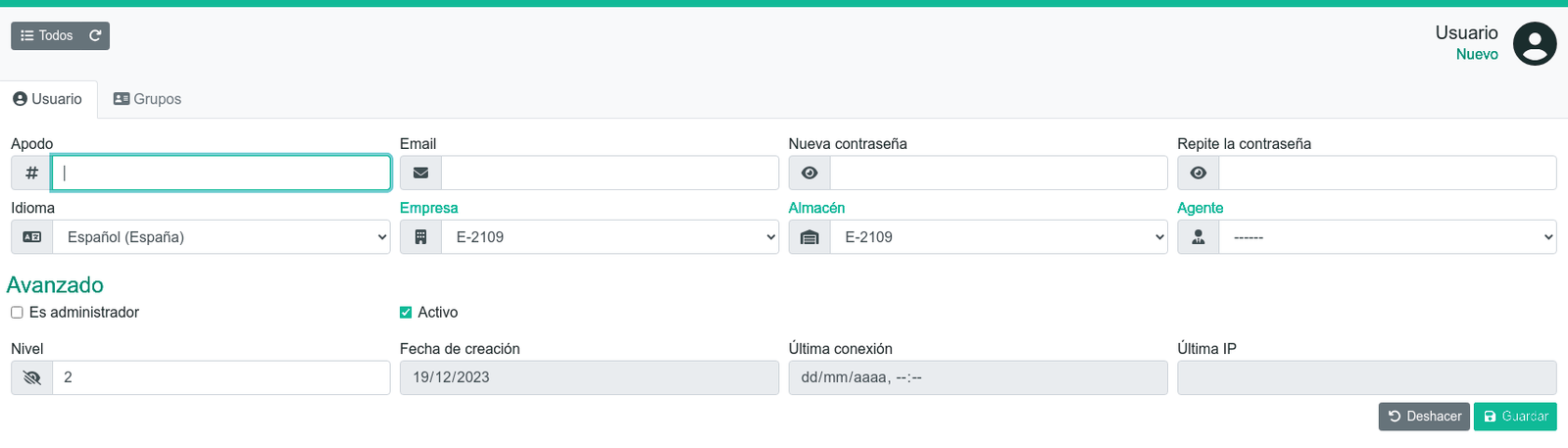Switch to the Grupos tab
The height and width of the screenshot is (448, 1568).
point(148,99)
